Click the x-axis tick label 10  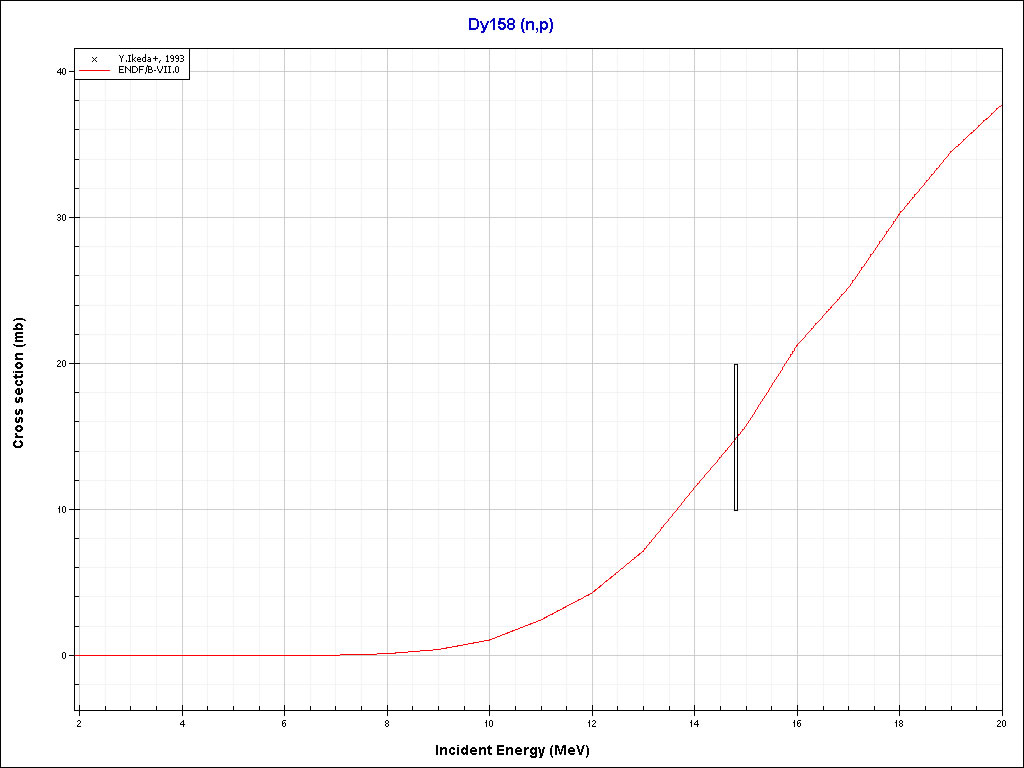489,722
